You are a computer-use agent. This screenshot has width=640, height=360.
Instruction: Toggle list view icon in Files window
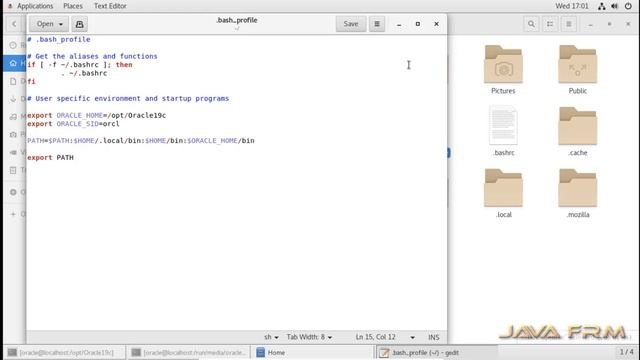[550, 24]
